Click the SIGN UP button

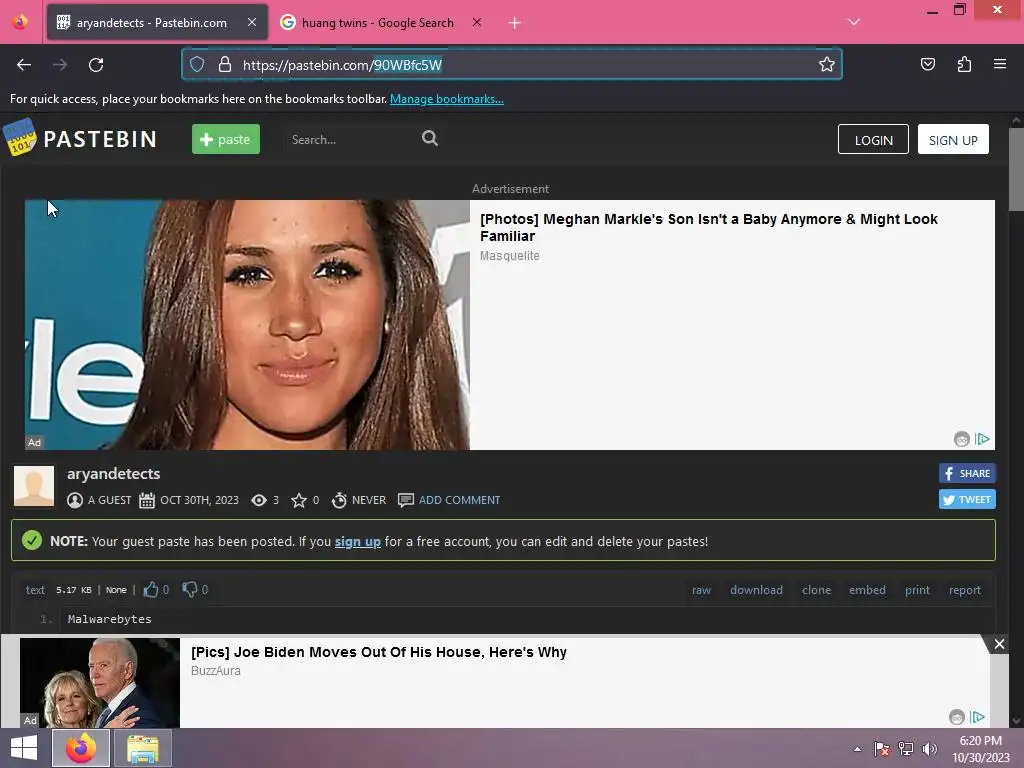pyautogui.click(x=953, y=139)
